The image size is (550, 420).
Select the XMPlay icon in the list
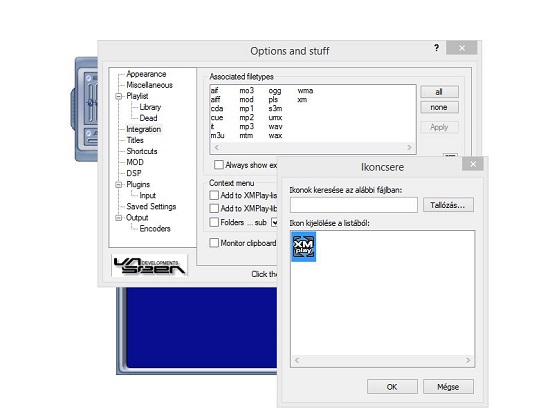click(303, 246)
